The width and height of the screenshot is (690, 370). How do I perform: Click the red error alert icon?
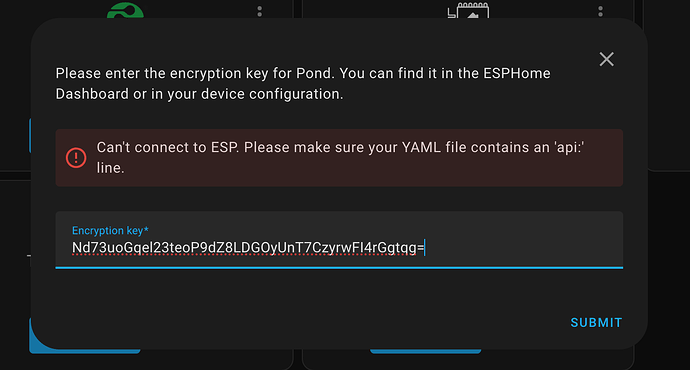pos(76,158)
